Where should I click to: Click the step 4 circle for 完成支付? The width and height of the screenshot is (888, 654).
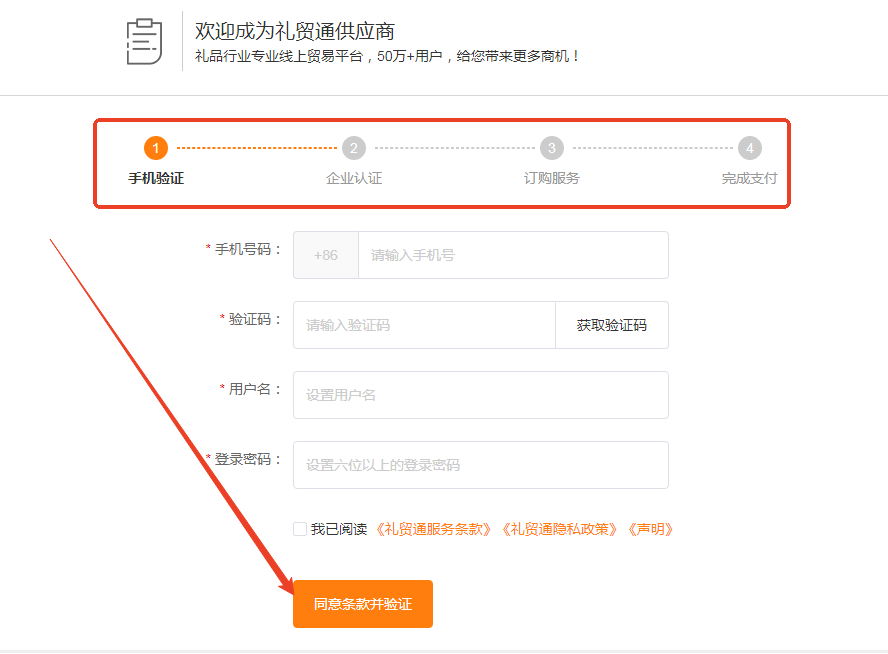pos(749,148)
